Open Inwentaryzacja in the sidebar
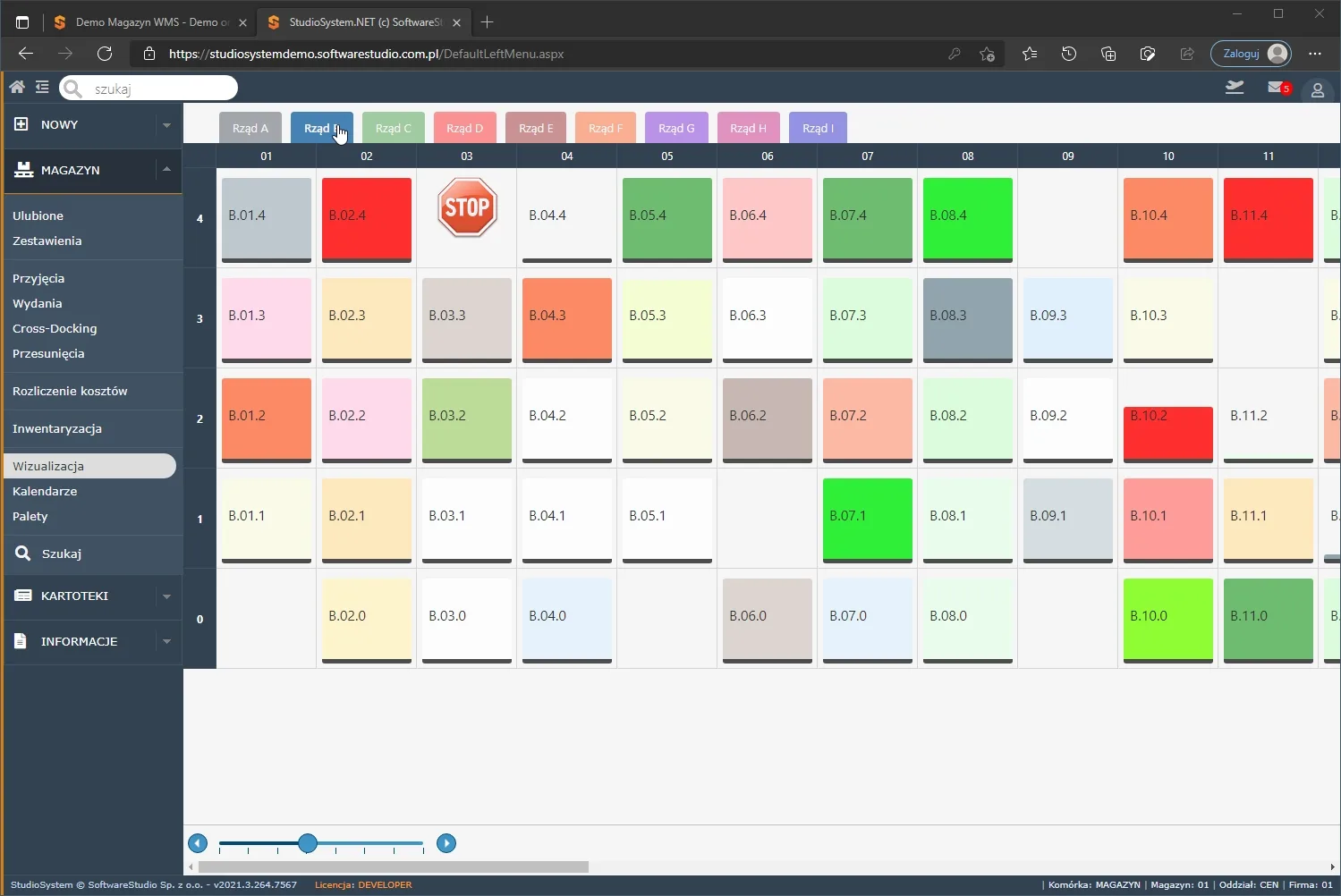This screenshot has height=896, width=1341. (57, 428)
